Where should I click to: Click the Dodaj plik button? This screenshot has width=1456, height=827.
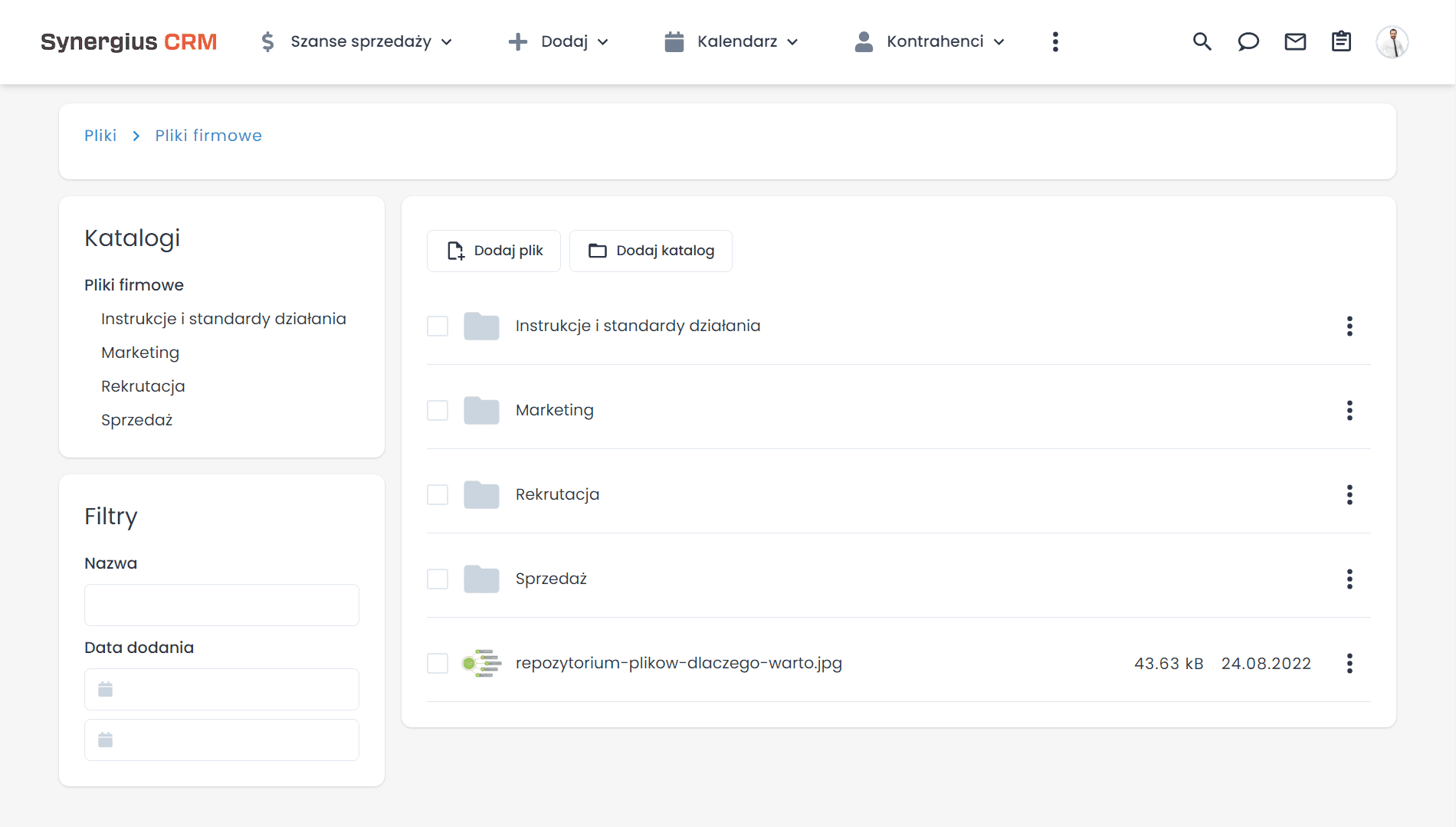pyautogui.click(x=493, y=251)
